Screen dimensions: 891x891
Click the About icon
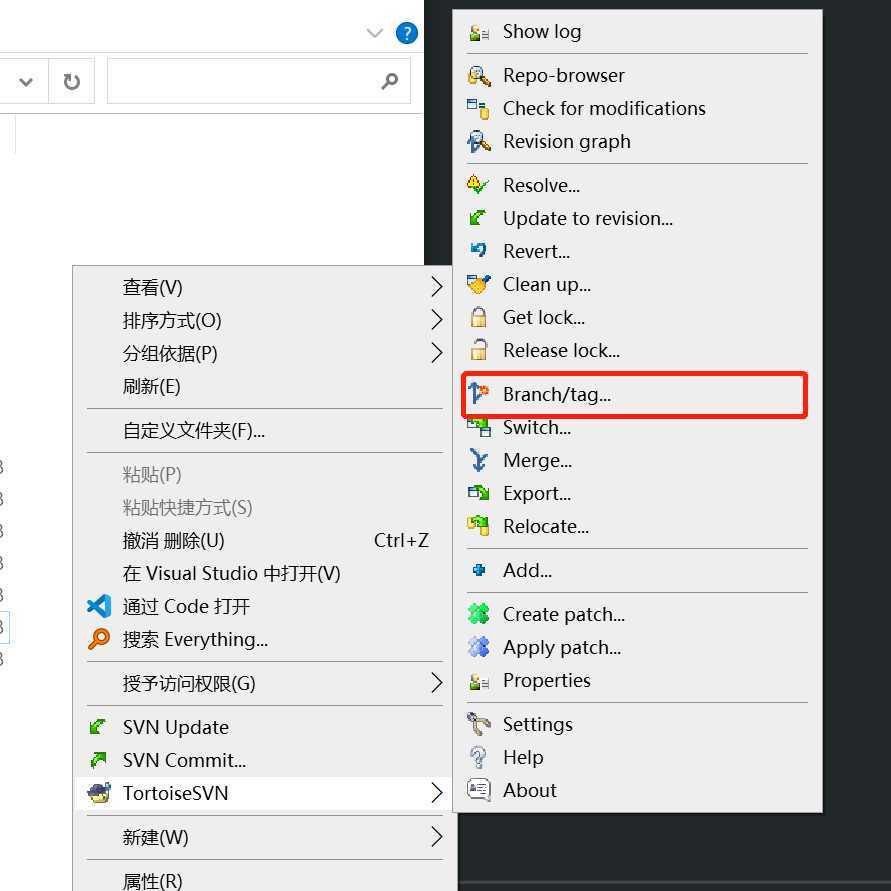(478, 790)
